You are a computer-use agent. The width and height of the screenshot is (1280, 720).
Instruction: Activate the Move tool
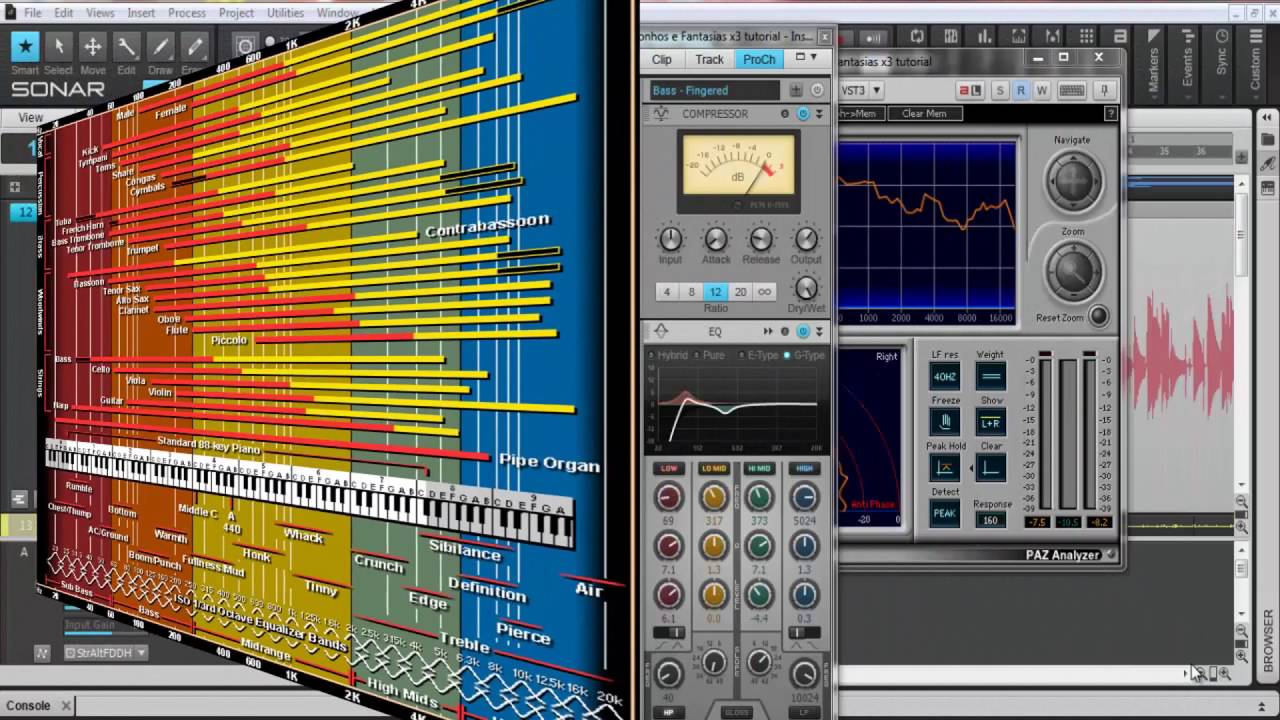[x=92, y=46]
